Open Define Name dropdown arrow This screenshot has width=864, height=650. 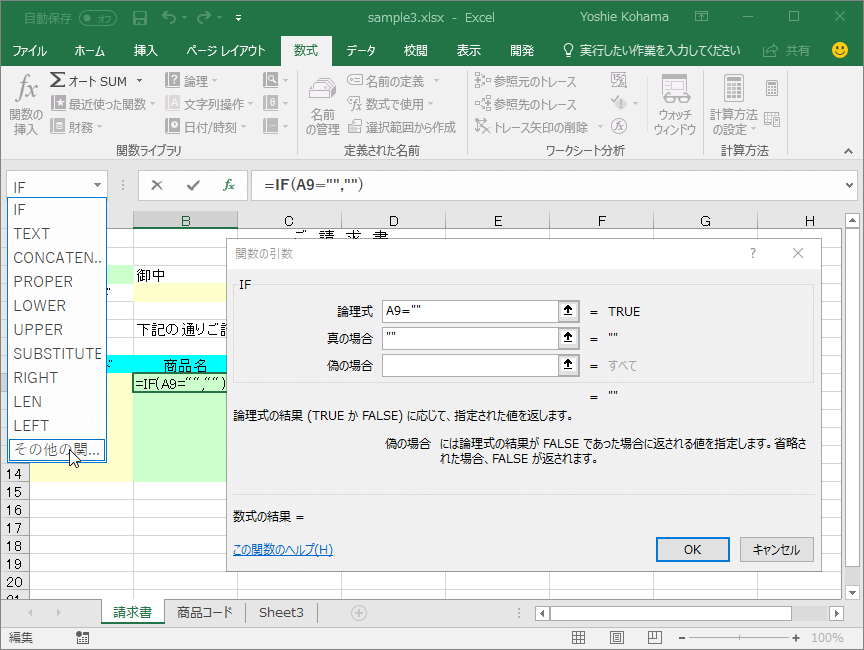tap(436, 81)
